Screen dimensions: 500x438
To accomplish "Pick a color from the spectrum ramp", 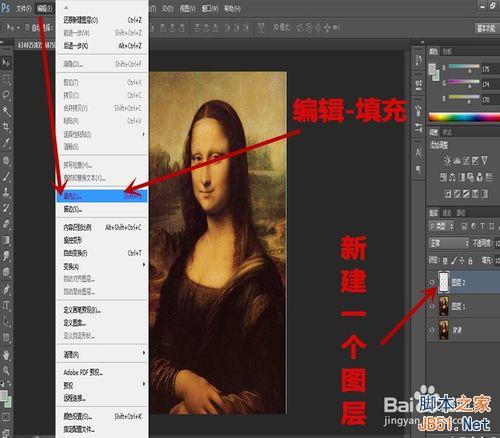I will pos(464,117).
